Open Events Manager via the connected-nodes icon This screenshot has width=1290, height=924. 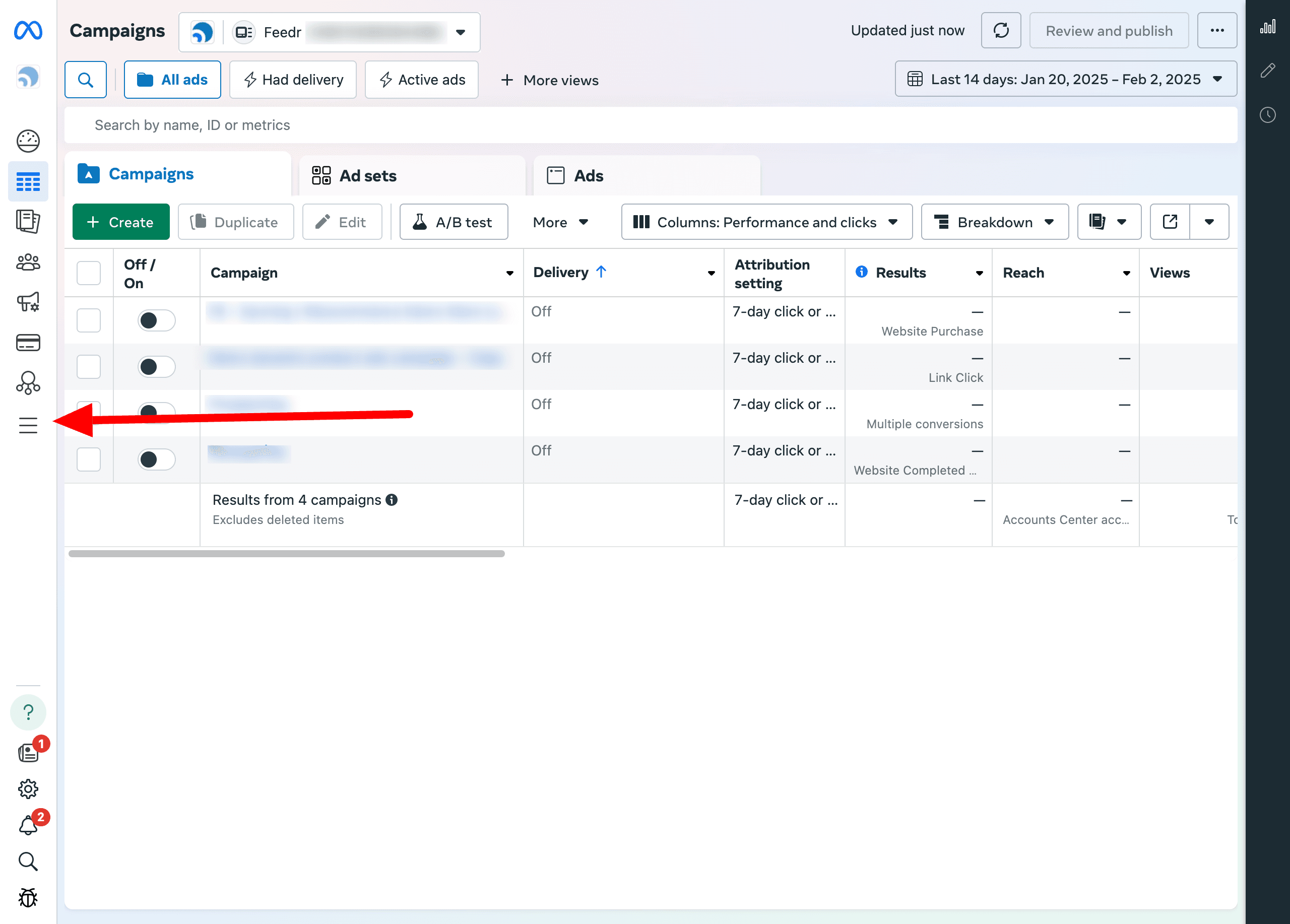pyautogui.click(x=28, y=383)
